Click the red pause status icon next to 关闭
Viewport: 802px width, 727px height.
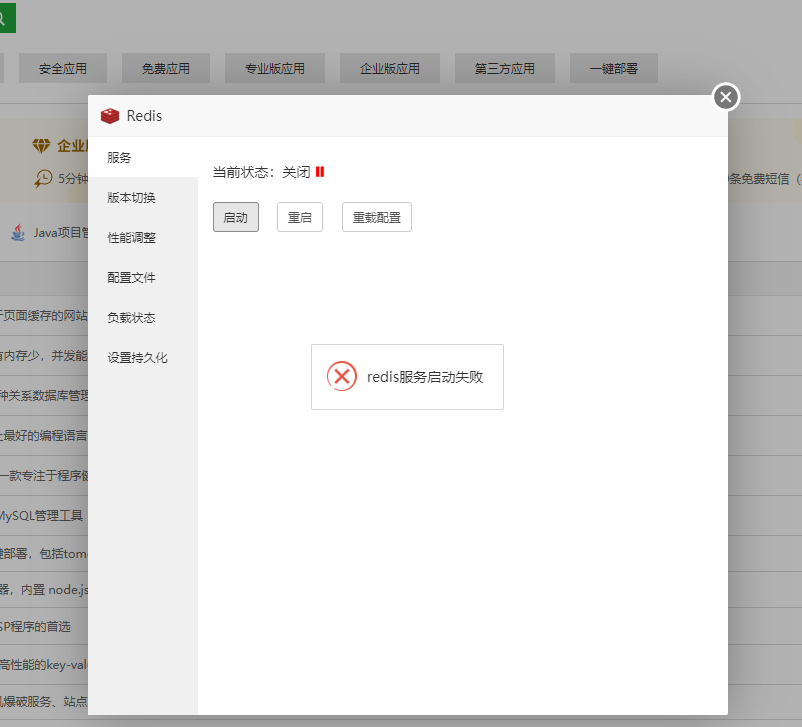click(320, 172)
